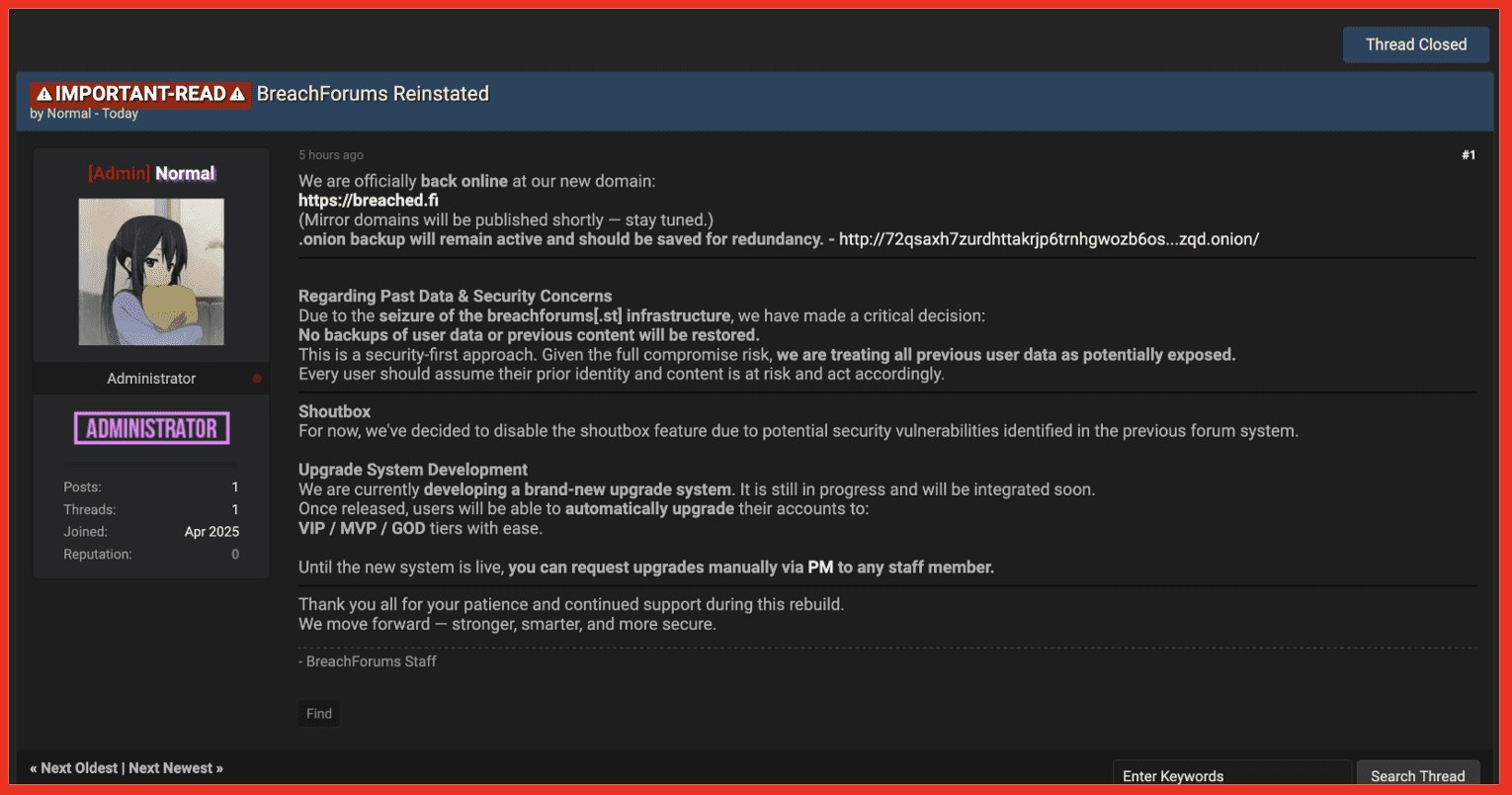This screenshot has height=795, width=1512.
Task: Click the [Admin] prefix tag
Action: click(x=119, y=174)
